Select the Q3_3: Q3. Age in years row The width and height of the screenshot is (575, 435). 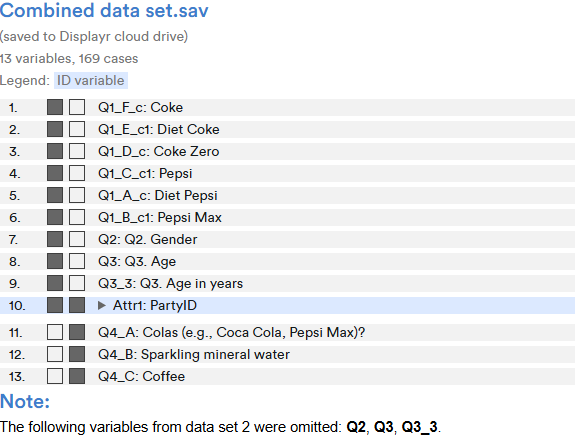(x=288, y=284)
